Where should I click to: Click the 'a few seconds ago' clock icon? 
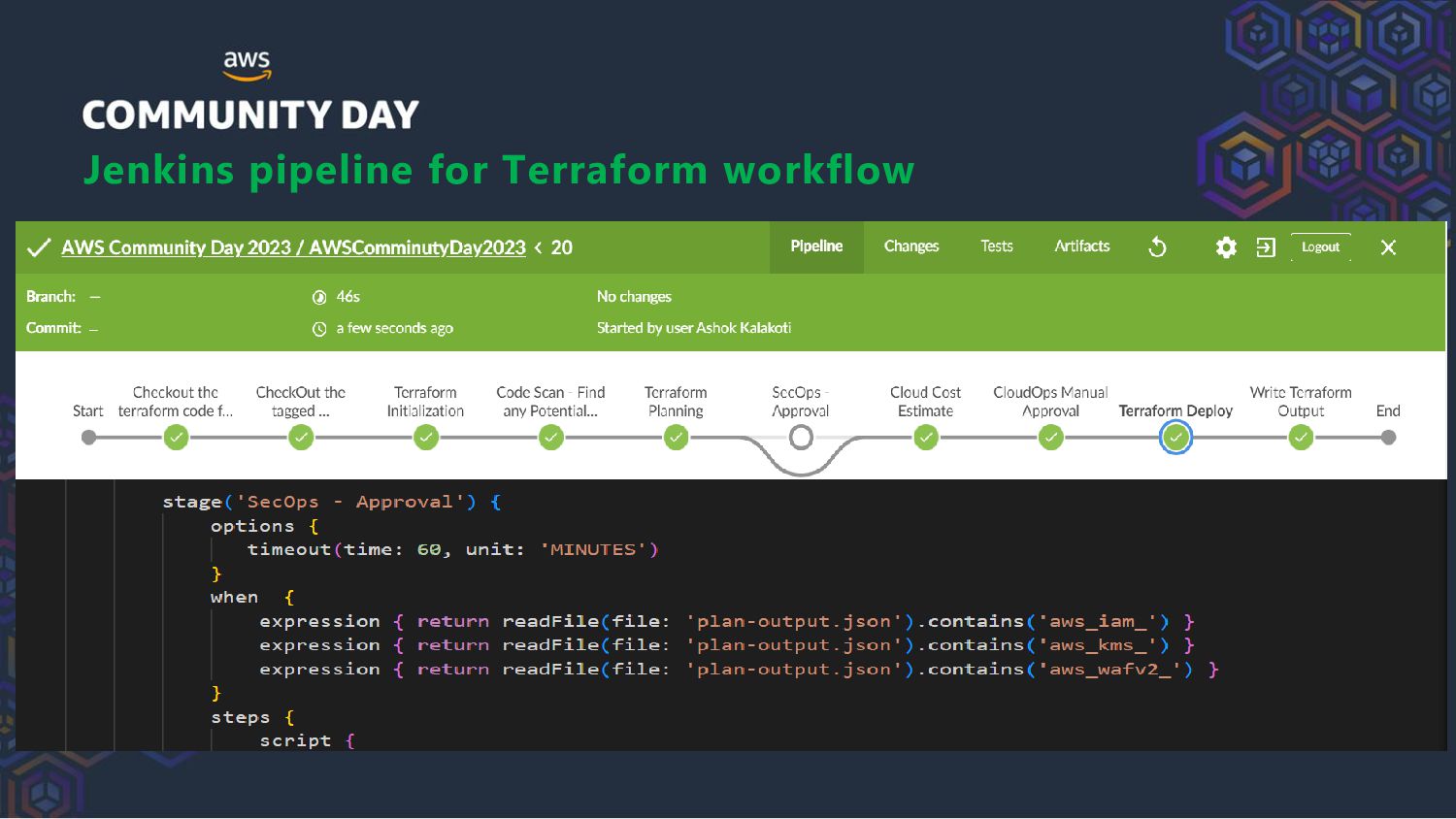[318, 329]
